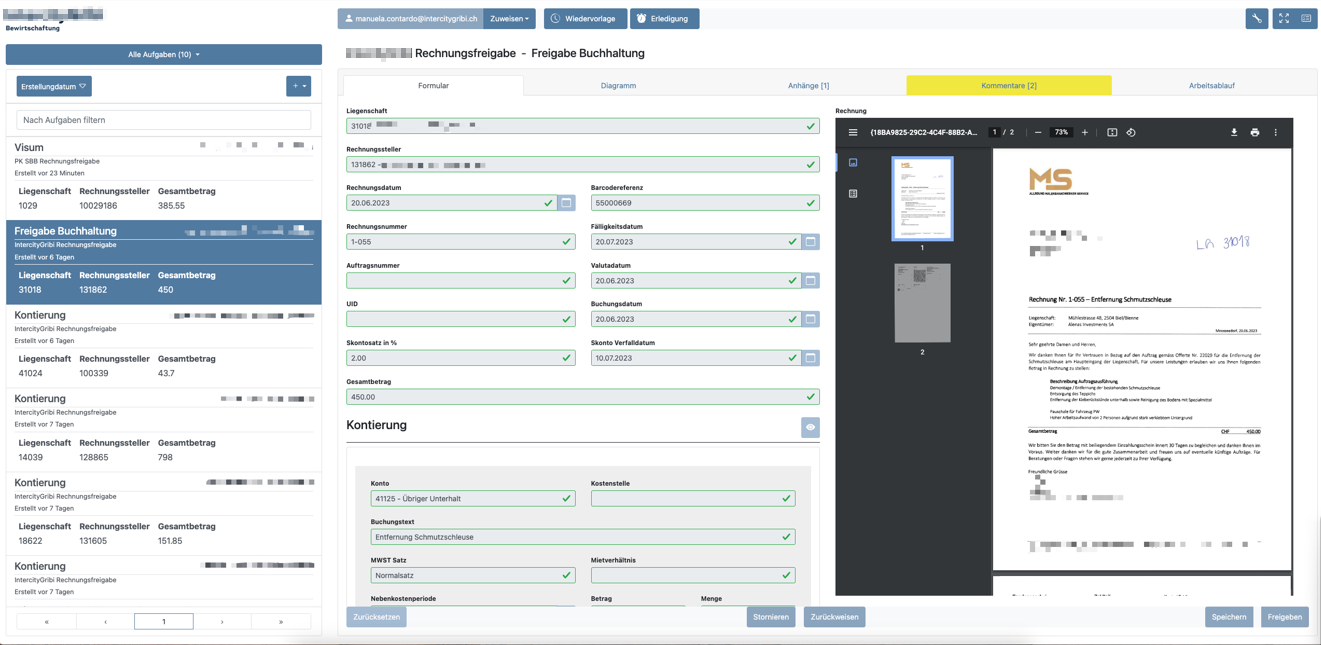This screenshot has width=1321, height=645.
Task: Expand the plus add-filter dropdown
Action: point(298,87)
